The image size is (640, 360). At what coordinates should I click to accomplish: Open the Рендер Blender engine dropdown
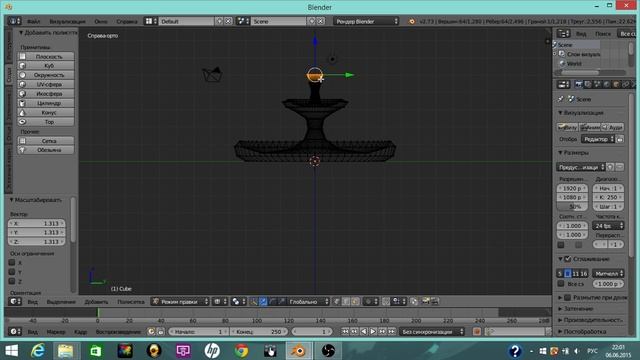[x=366, y=21]
